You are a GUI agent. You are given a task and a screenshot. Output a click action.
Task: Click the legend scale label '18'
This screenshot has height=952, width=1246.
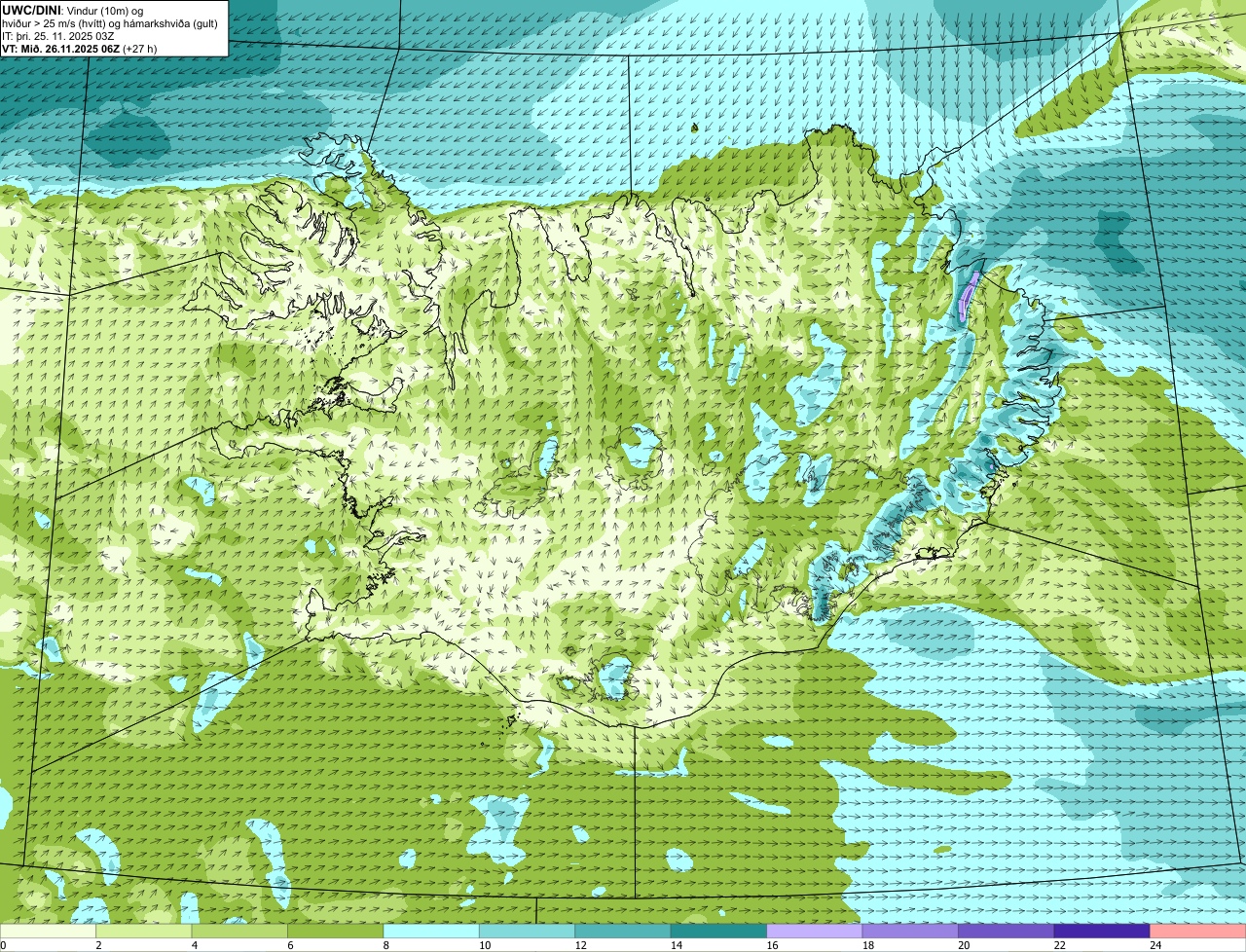[x=867, y=945]
